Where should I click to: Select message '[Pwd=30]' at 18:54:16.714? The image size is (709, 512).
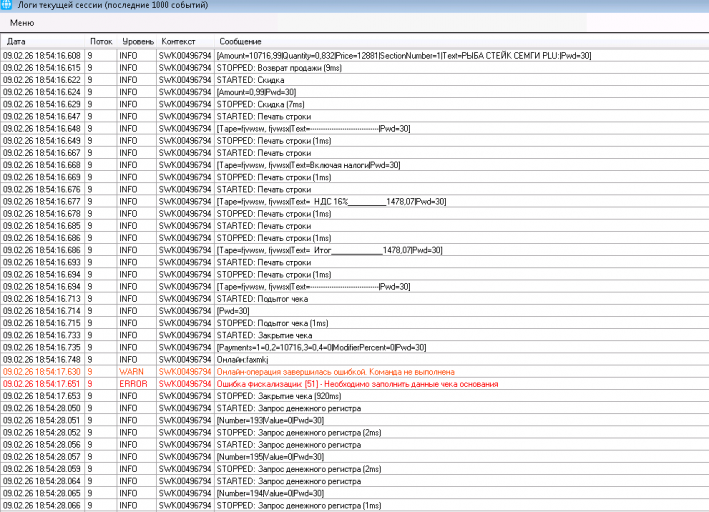[233, 311]
